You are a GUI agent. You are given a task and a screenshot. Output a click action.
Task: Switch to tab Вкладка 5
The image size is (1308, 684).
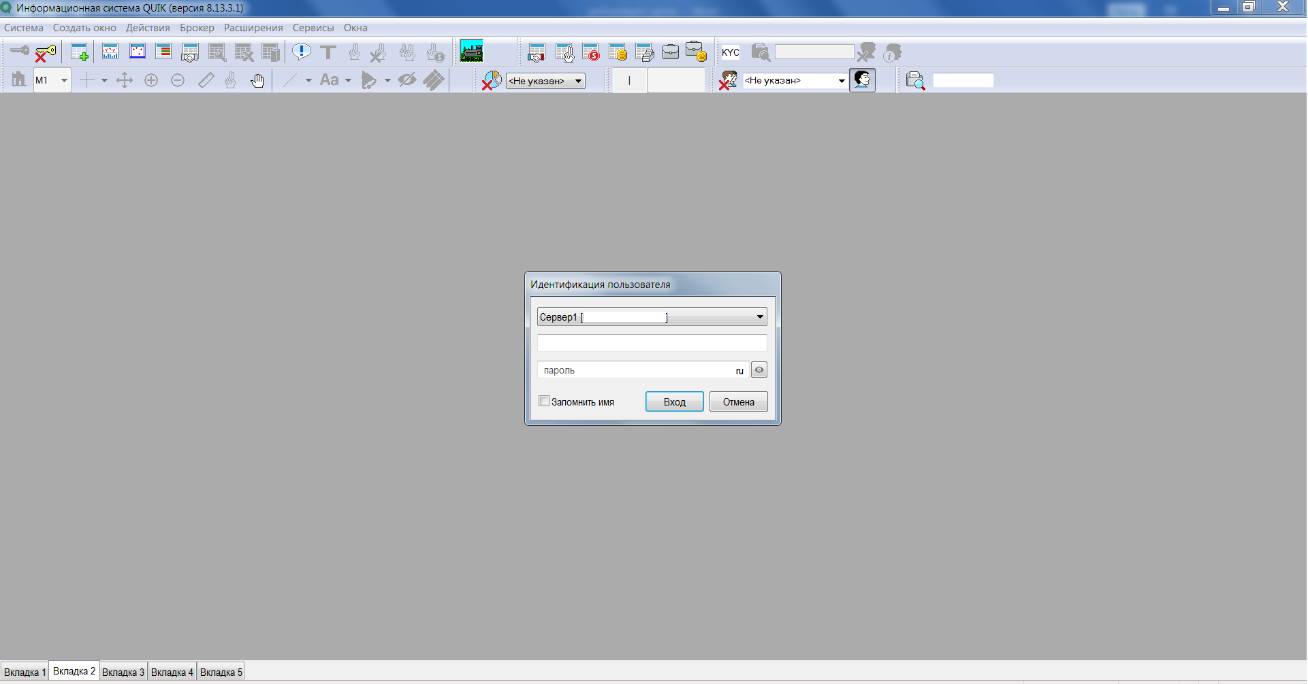point(221,672)
